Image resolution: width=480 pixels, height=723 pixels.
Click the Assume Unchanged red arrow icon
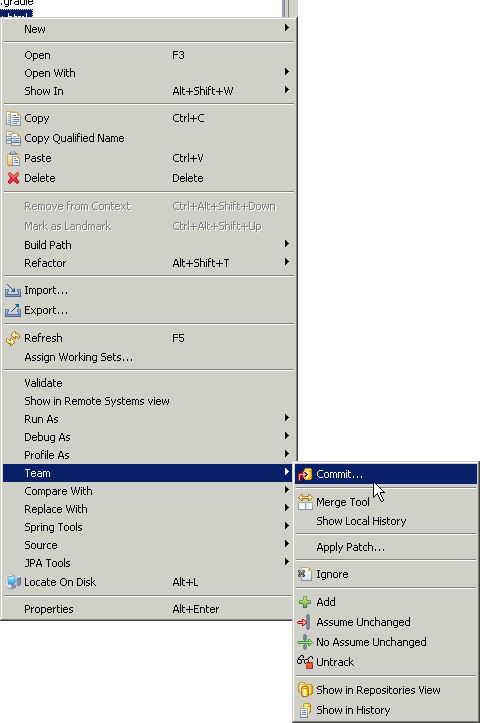coord(304,622)
